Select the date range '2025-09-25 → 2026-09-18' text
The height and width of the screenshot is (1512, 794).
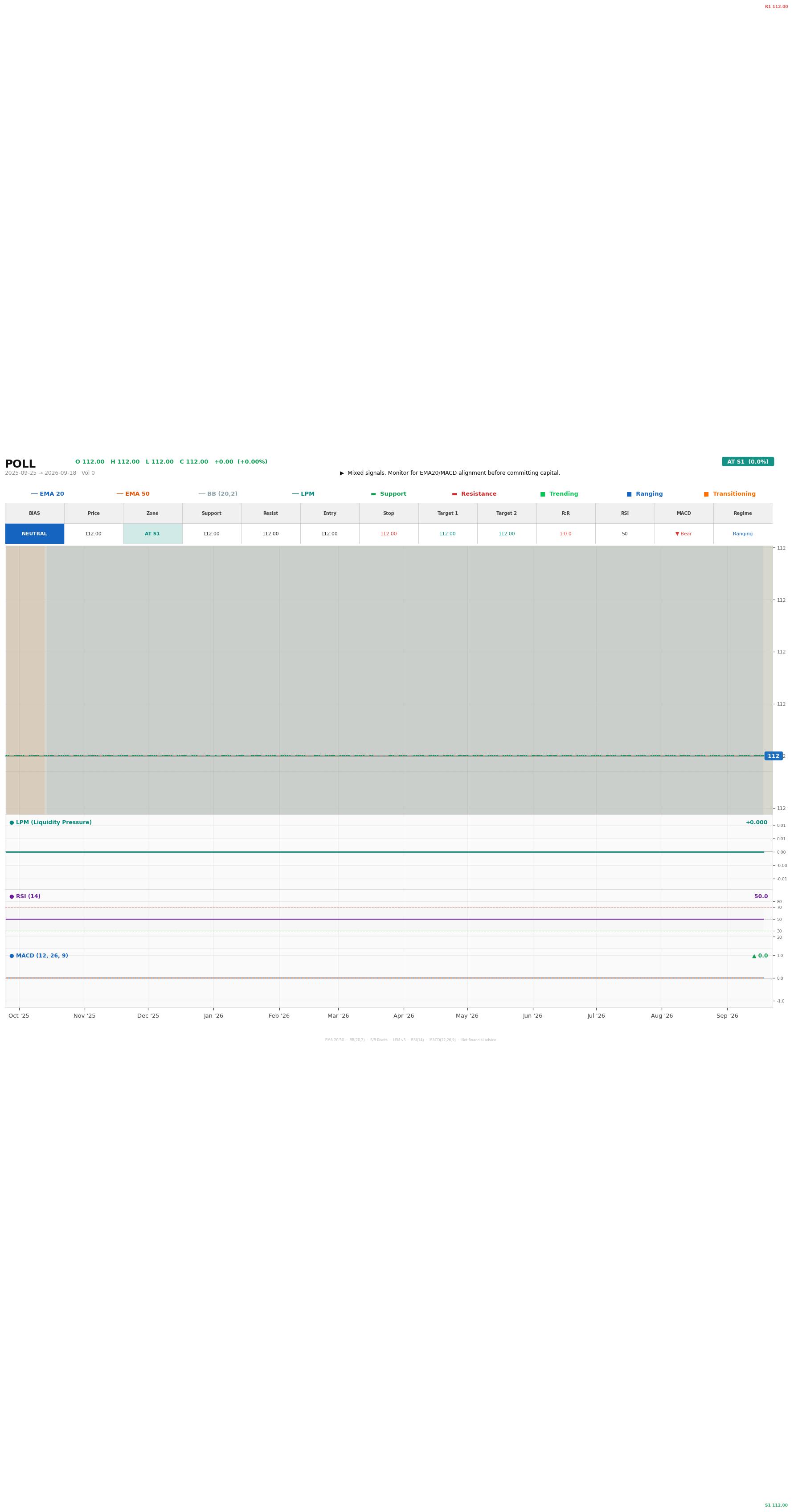pyautogui.click(x=41, y=473)
